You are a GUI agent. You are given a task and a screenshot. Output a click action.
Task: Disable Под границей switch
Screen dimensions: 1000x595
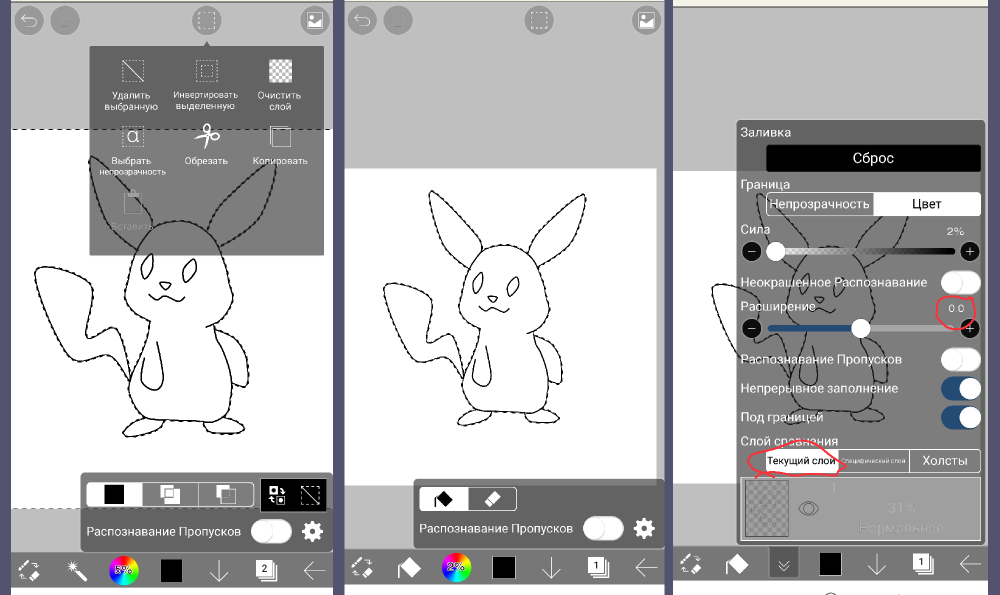point(960,417)
